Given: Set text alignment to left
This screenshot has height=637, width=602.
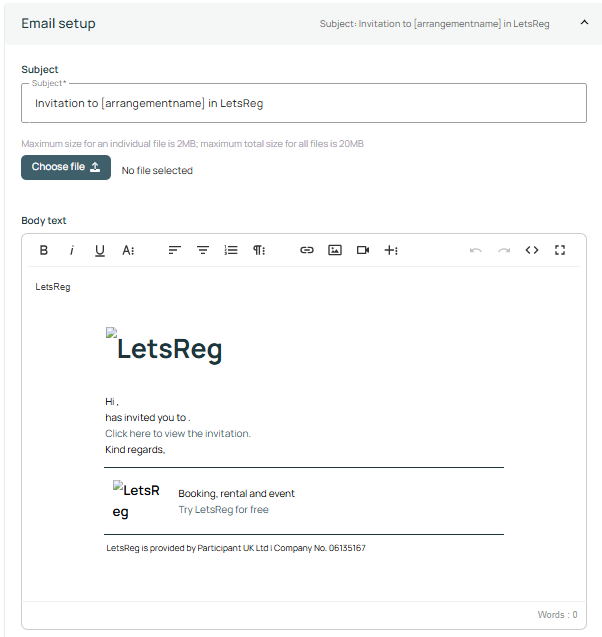Looking at the screenshot, I should pos(174,250).
